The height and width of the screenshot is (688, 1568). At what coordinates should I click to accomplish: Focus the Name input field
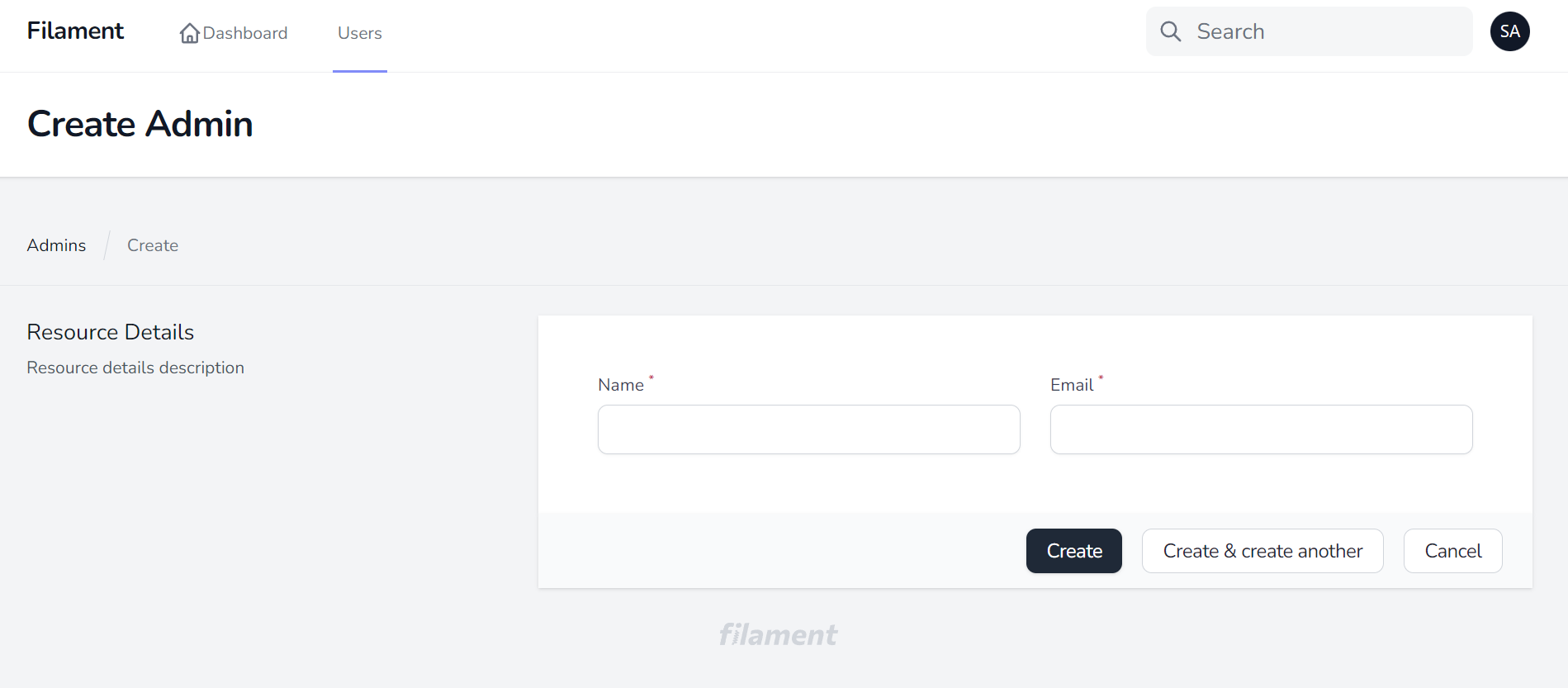(808, 429)
